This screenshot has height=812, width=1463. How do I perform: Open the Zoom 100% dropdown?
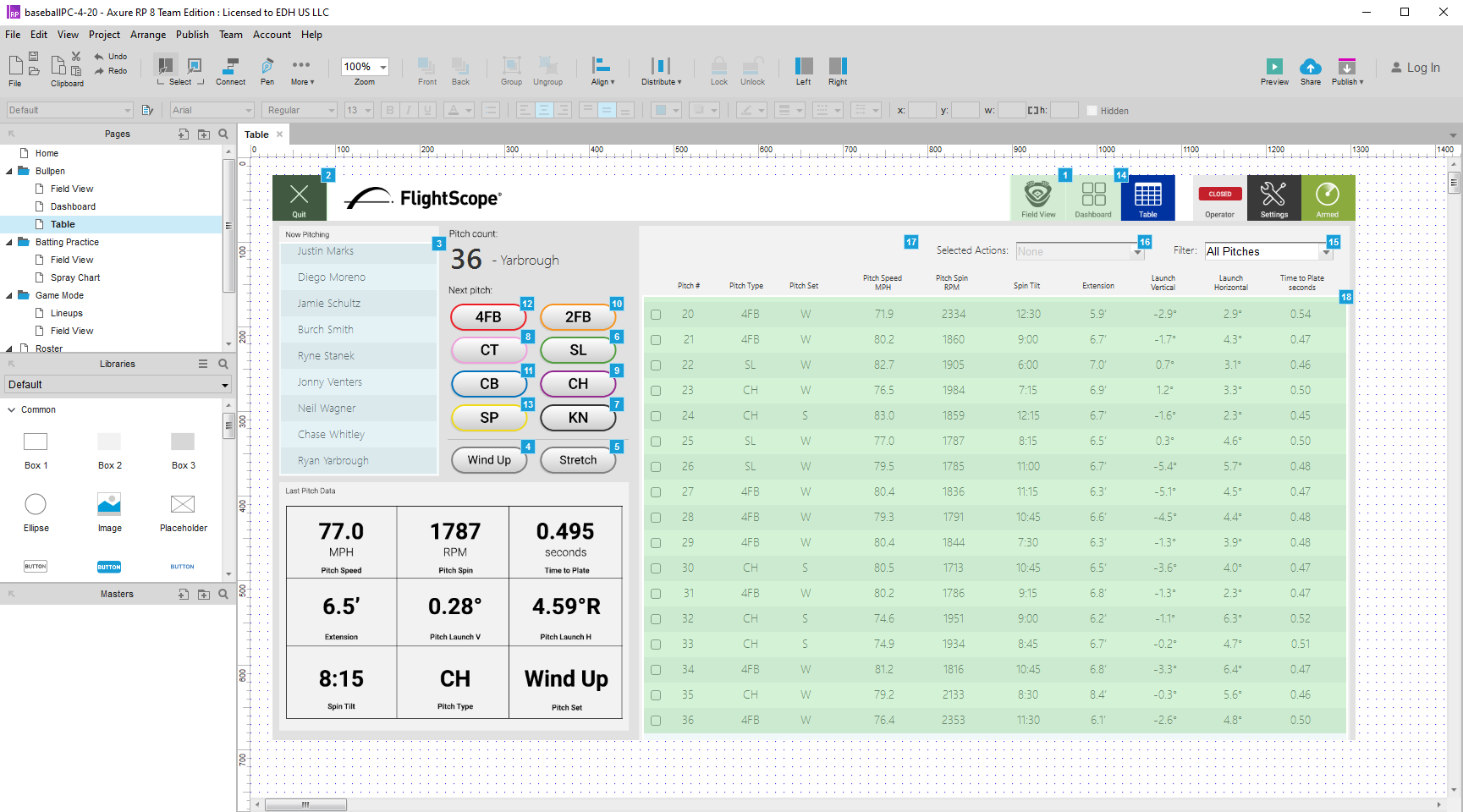coord(383,67)
